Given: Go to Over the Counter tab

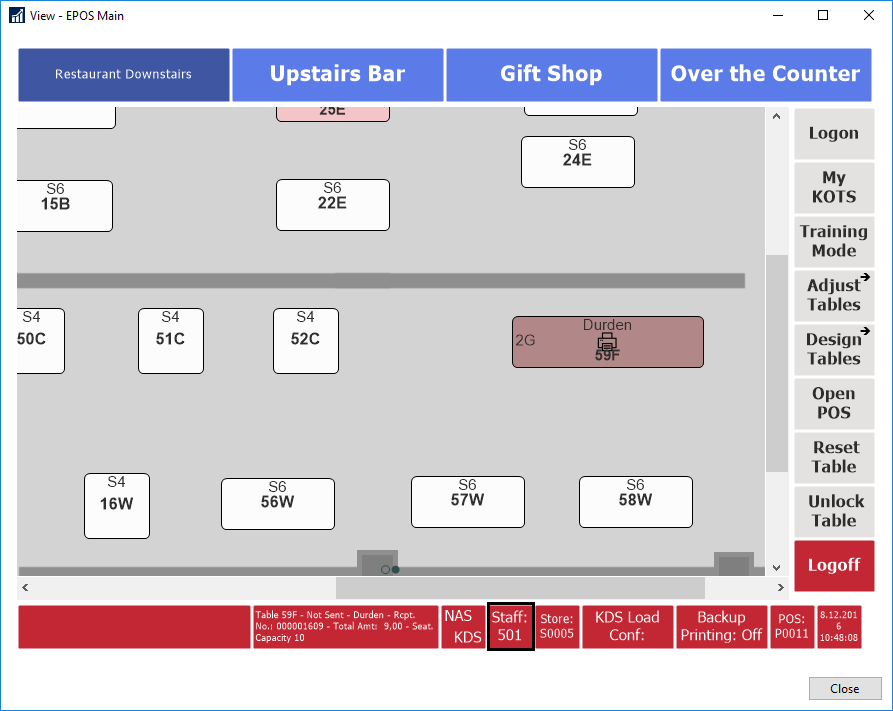Looking at the screenshot, I should point(765,75).
